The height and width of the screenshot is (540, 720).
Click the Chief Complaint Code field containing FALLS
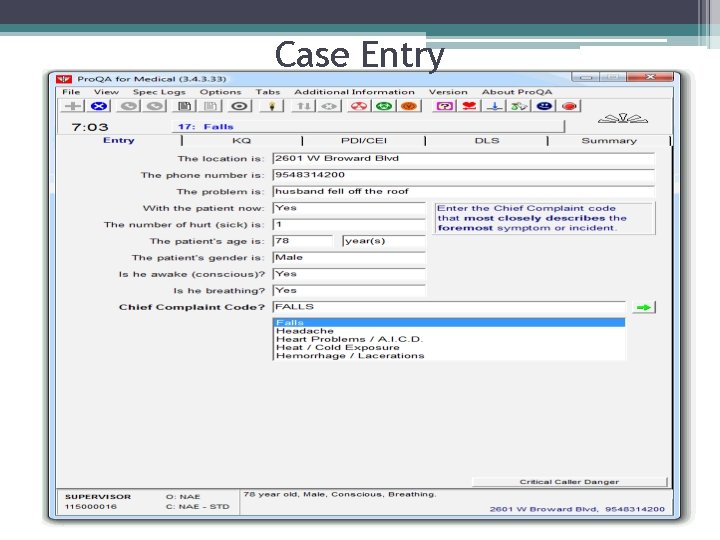click(449, 307)
